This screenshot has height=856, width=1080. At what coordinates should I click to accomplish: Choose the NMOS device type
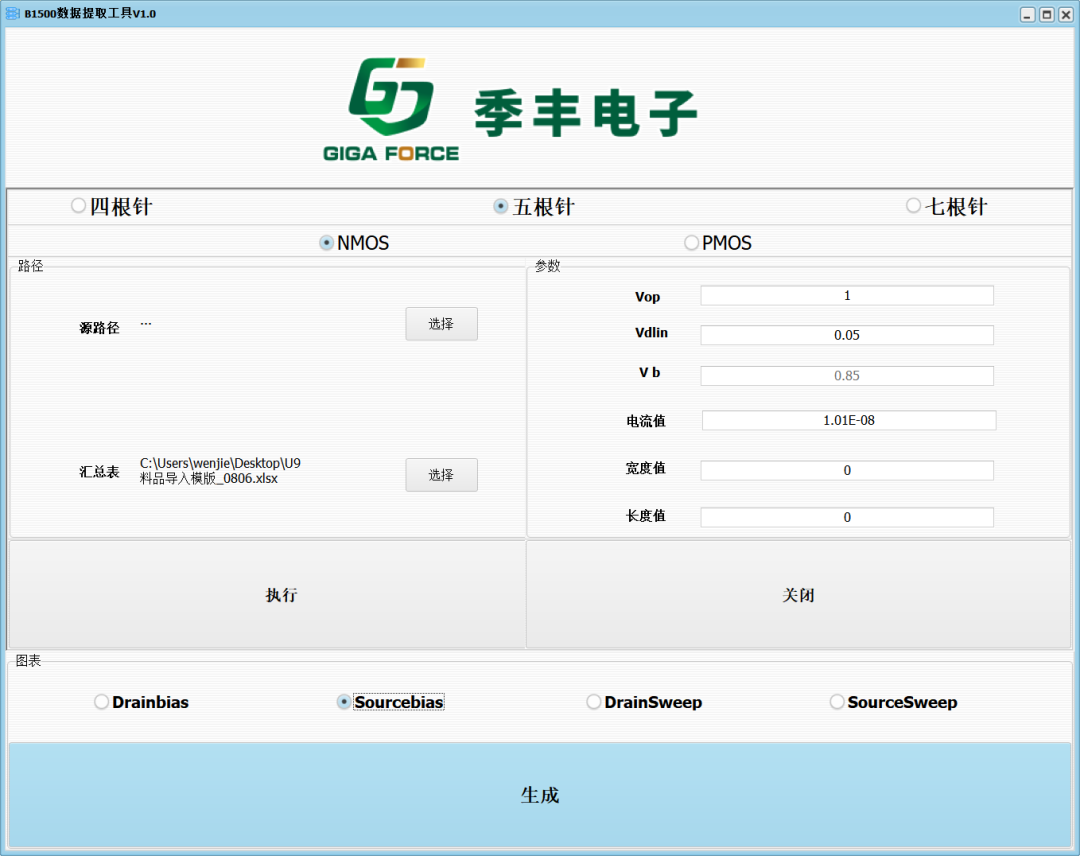[354, 242]
